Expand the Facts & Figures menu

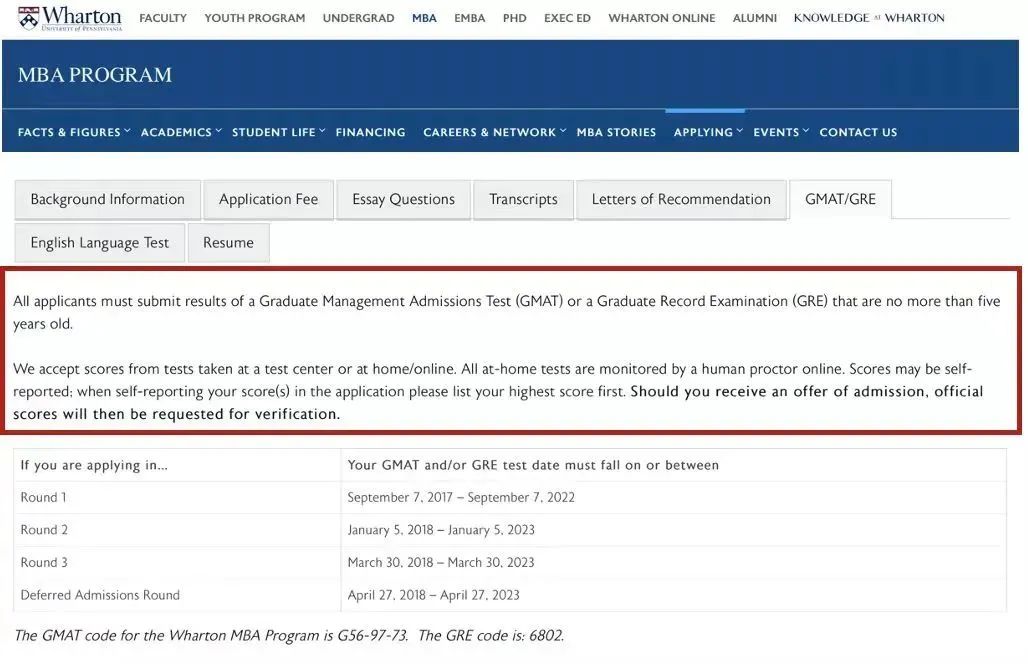pyautogui.click(x=74, y=132)
